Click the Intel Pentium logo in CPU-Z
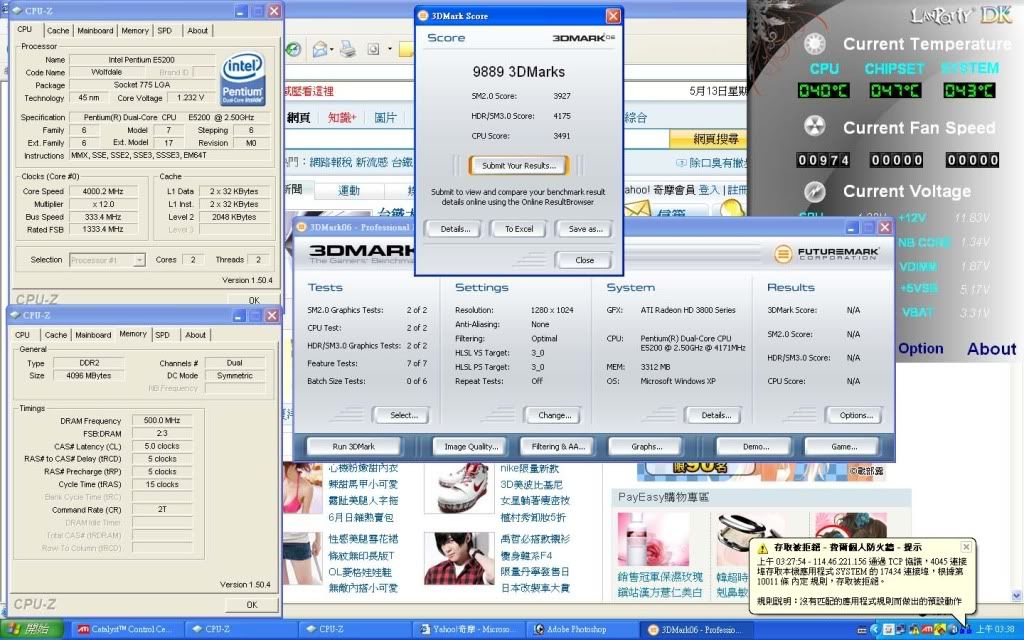Screen dimensions: 1024x640 click(x=242, y=79)
